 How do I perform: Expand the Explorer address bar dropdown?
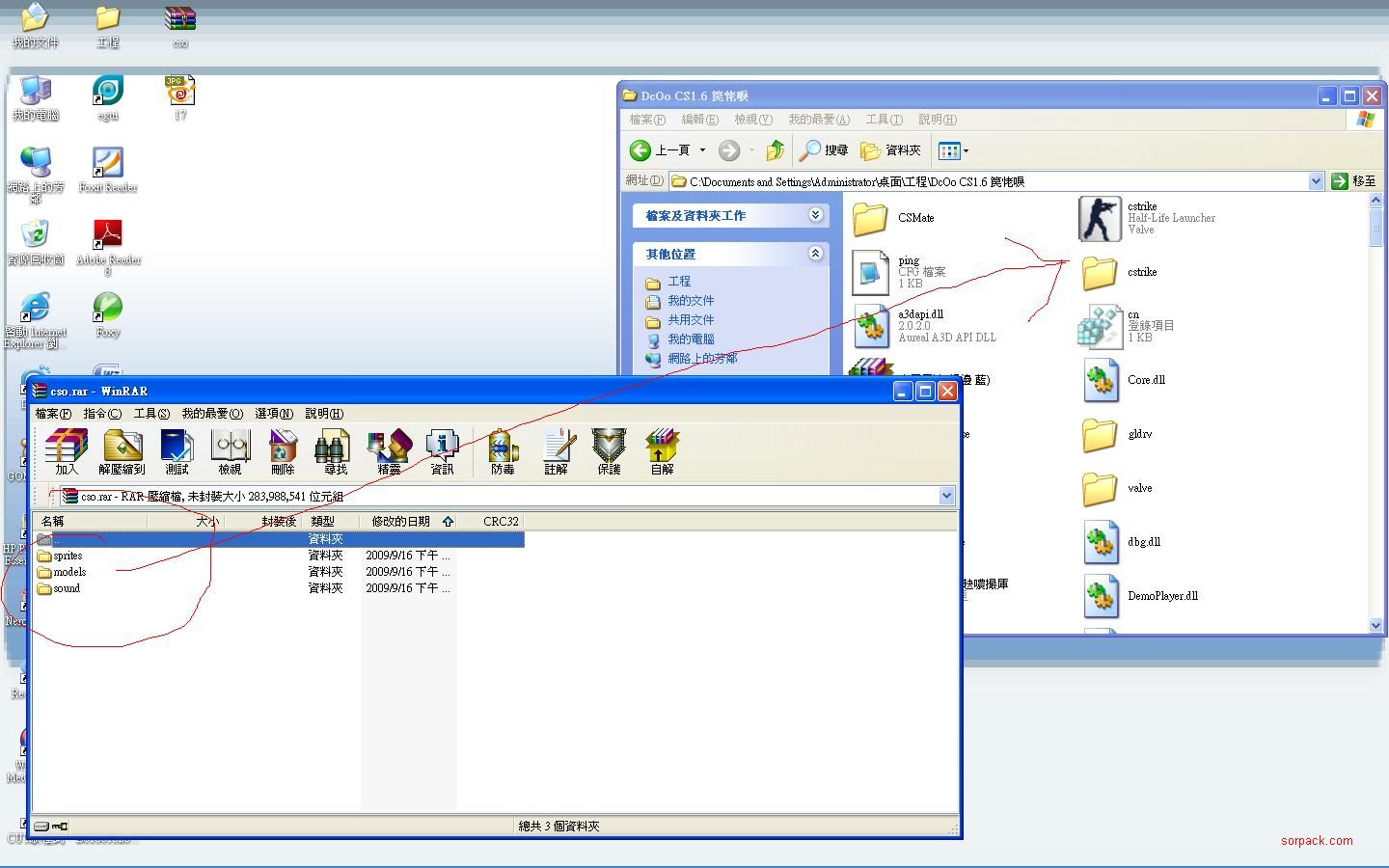click(1316, 181)
